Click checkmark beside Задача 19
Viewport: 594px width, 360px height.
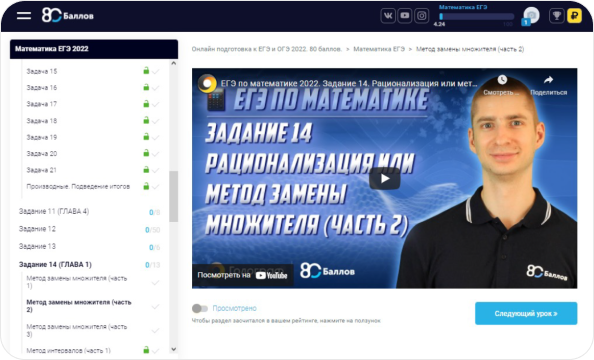click(x=155, y=137)
